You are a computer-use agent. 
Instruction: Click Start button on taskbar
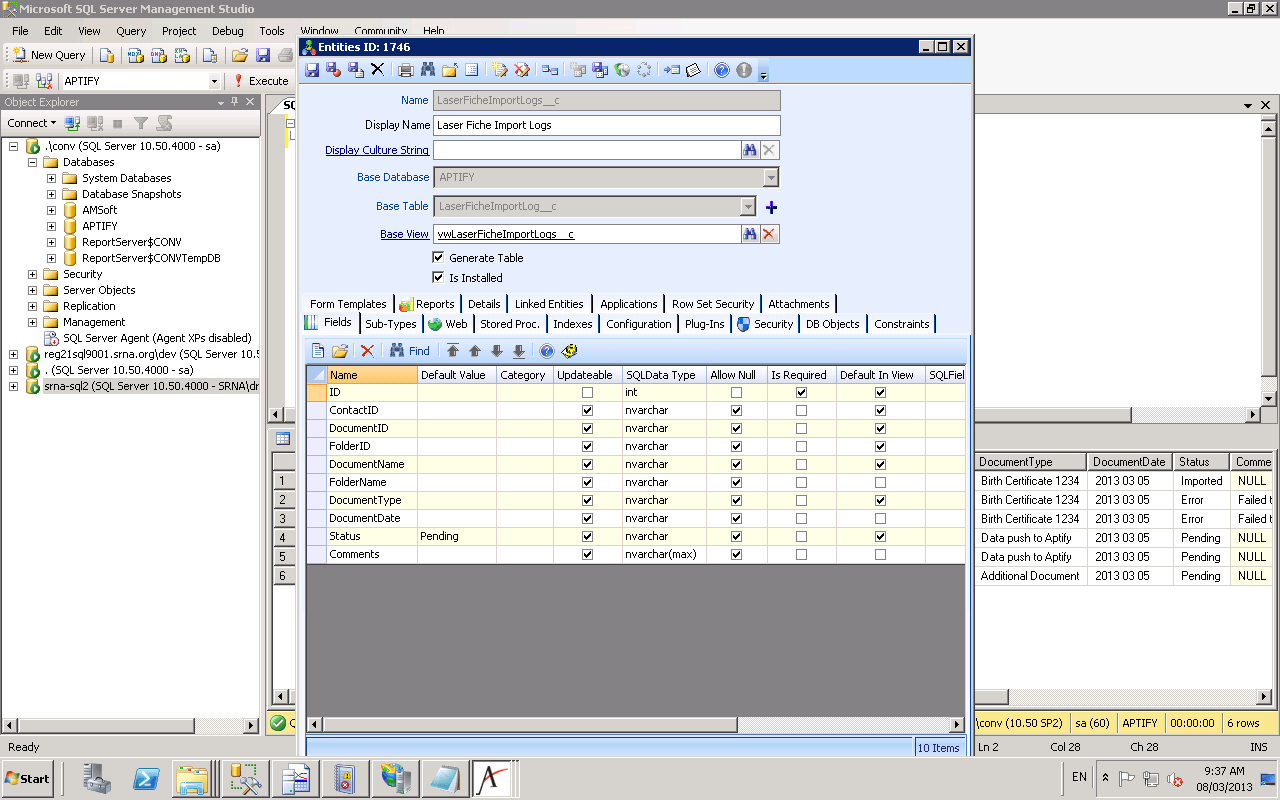28,778
